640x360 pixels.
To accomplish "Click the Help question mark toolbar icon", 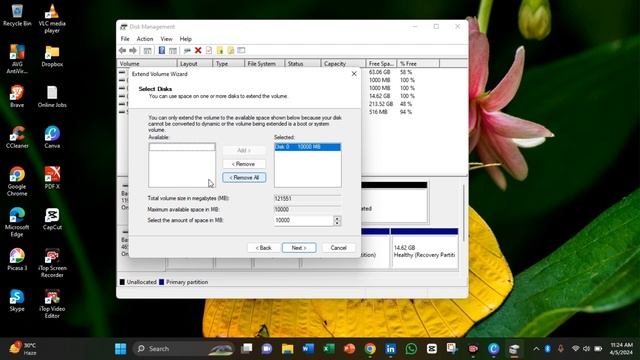I will tap(162, 50).
